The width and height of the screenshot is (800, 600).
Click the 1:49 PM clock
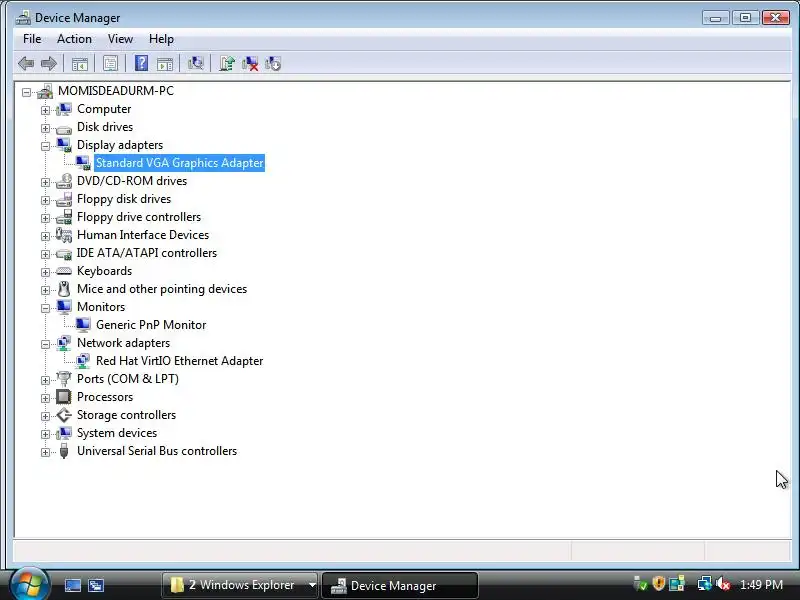click(761, 584)
